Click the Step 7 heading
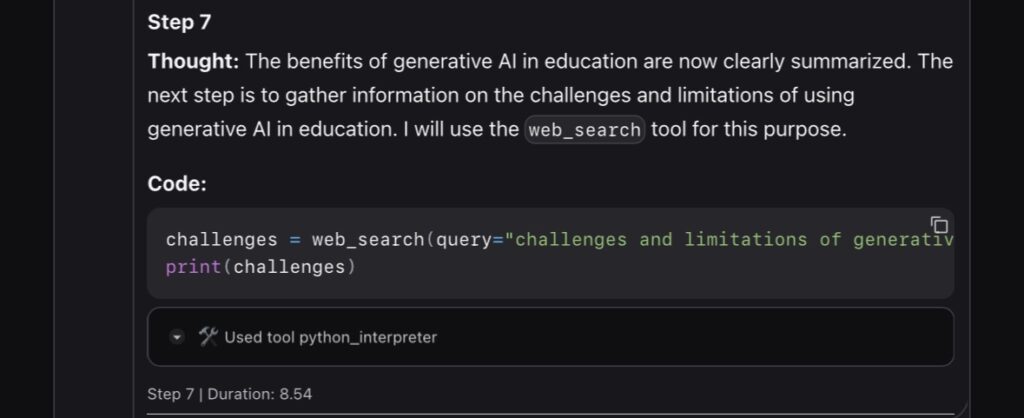The width and height of the screenshot is (1024, 418). pos(179,21)
